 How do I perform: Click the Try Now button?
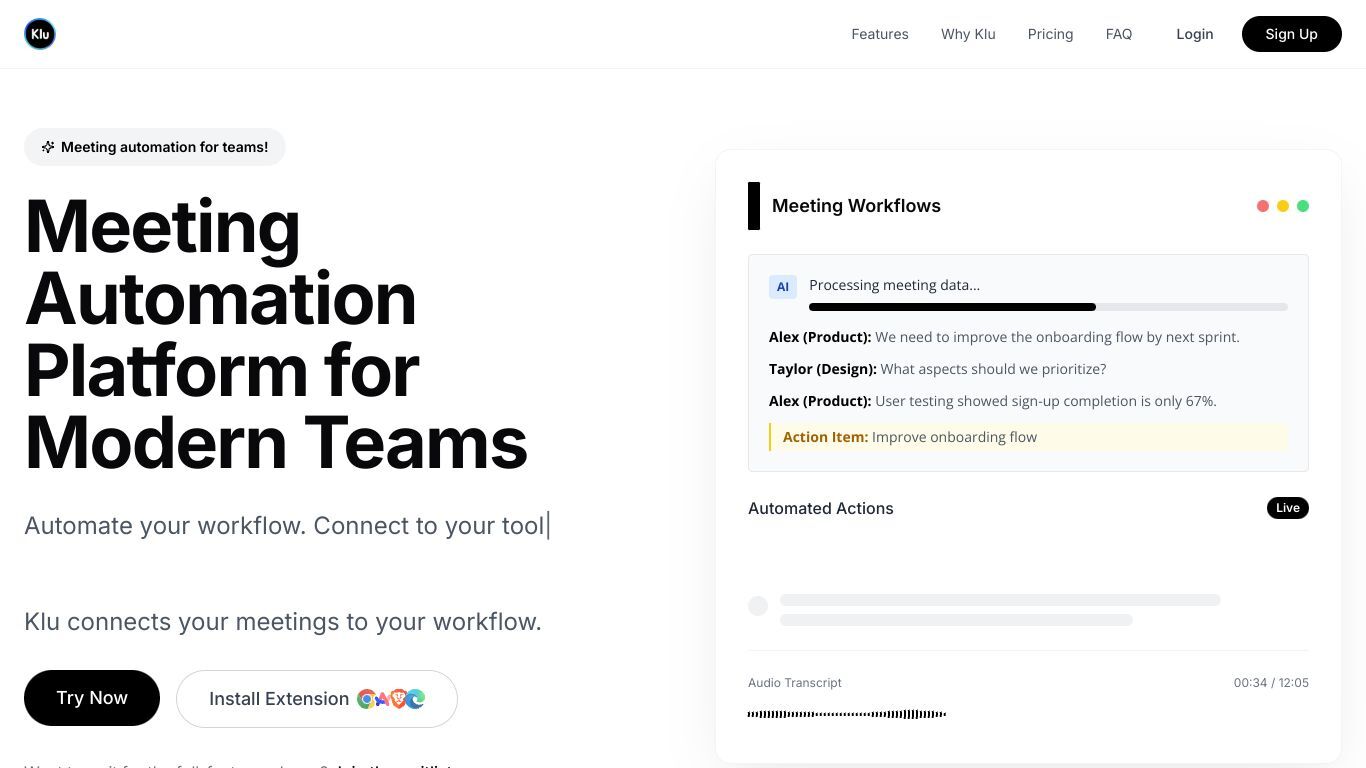(92, 698)
